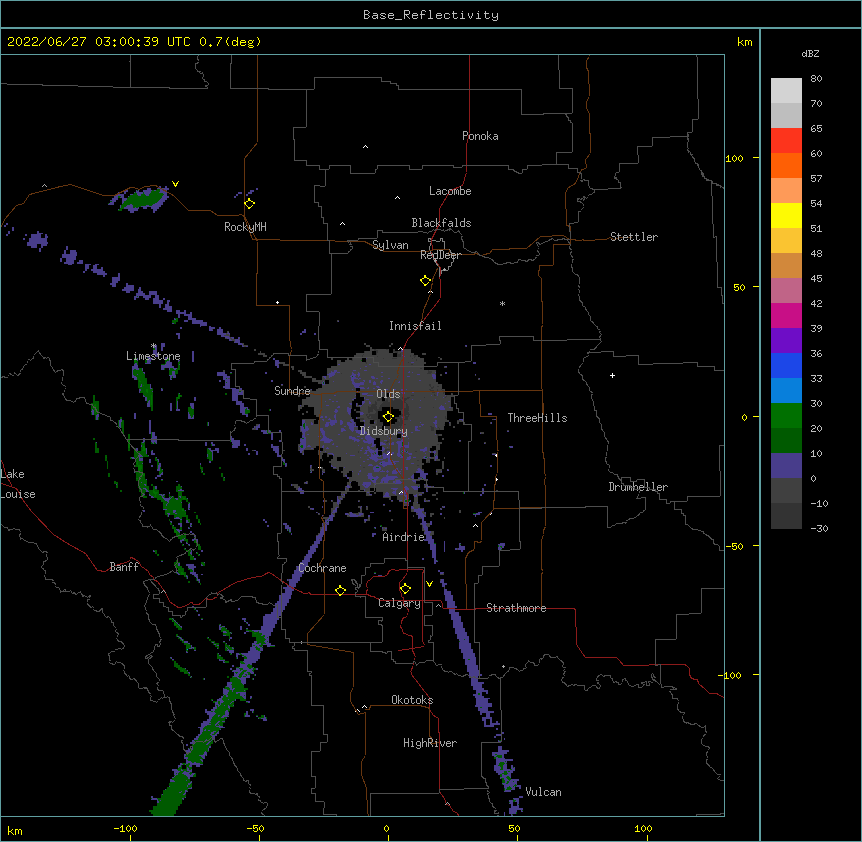862x842 pixels.
Task: Click the yellow diamond marker south of RedDeer
Action: pos(426,281)
